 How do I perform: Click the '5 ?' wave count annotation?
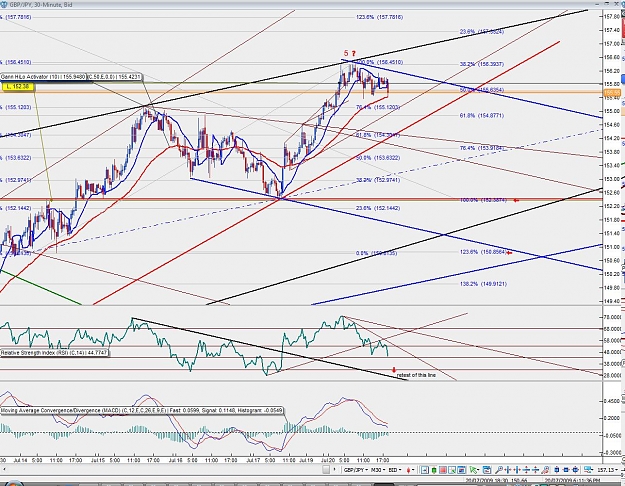point(350,53)
